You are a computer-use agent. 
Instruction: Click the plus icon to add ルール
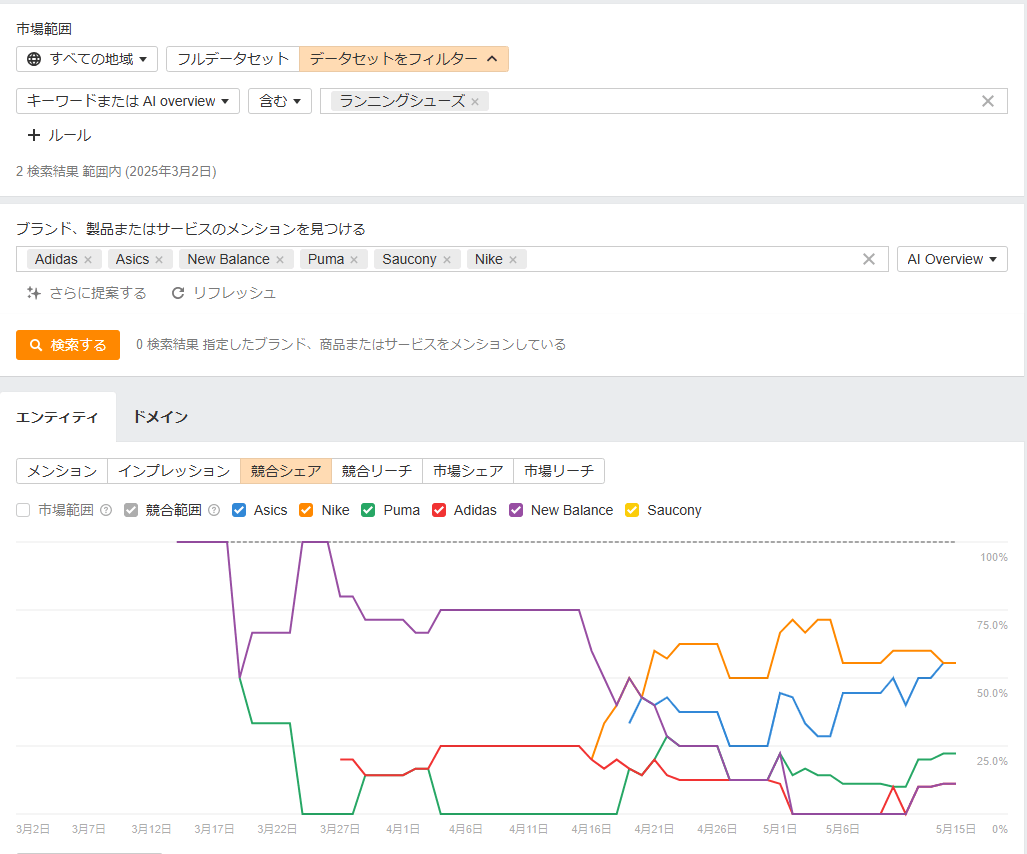pos(34,135)
